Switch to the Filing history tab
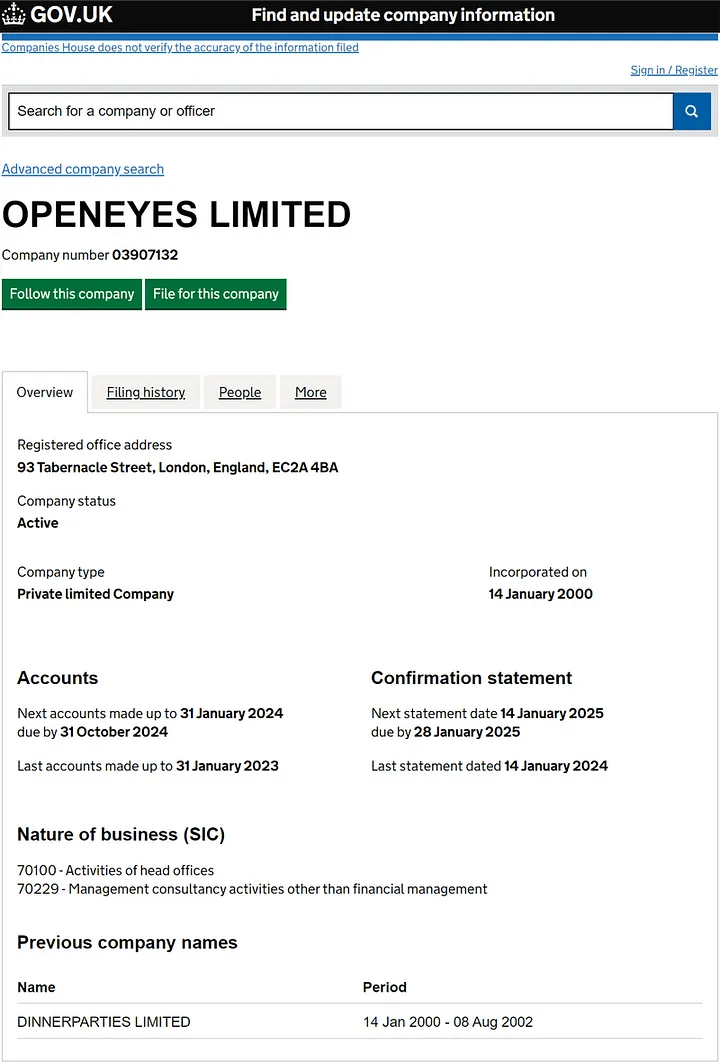Viewport: 720px width, 1062px height. (x=146, y=392)
